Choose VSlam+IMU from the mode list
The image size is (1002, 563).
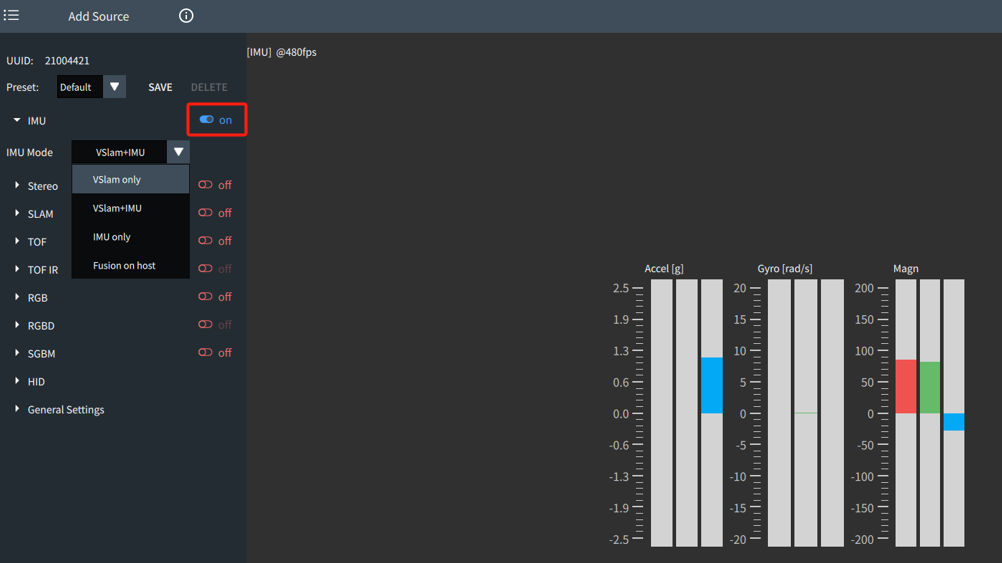[130, 208]
